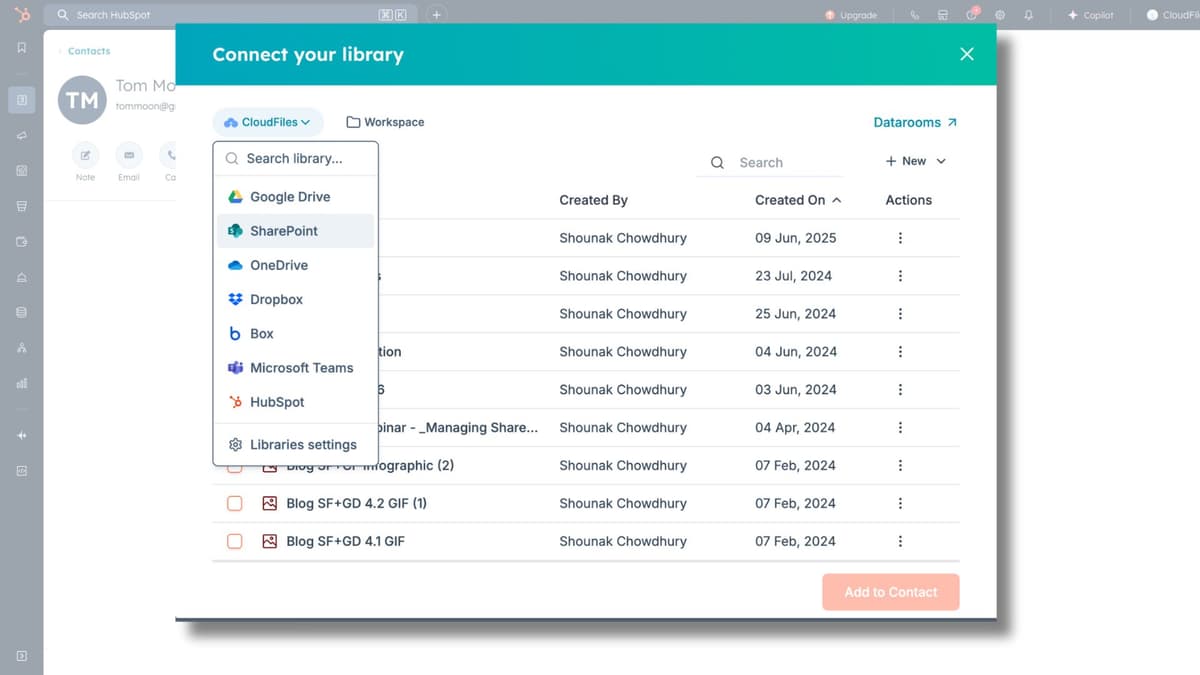Open the CloudFiles source dropdown
This screenshot has height=675, width=1200.
(267, 121)
